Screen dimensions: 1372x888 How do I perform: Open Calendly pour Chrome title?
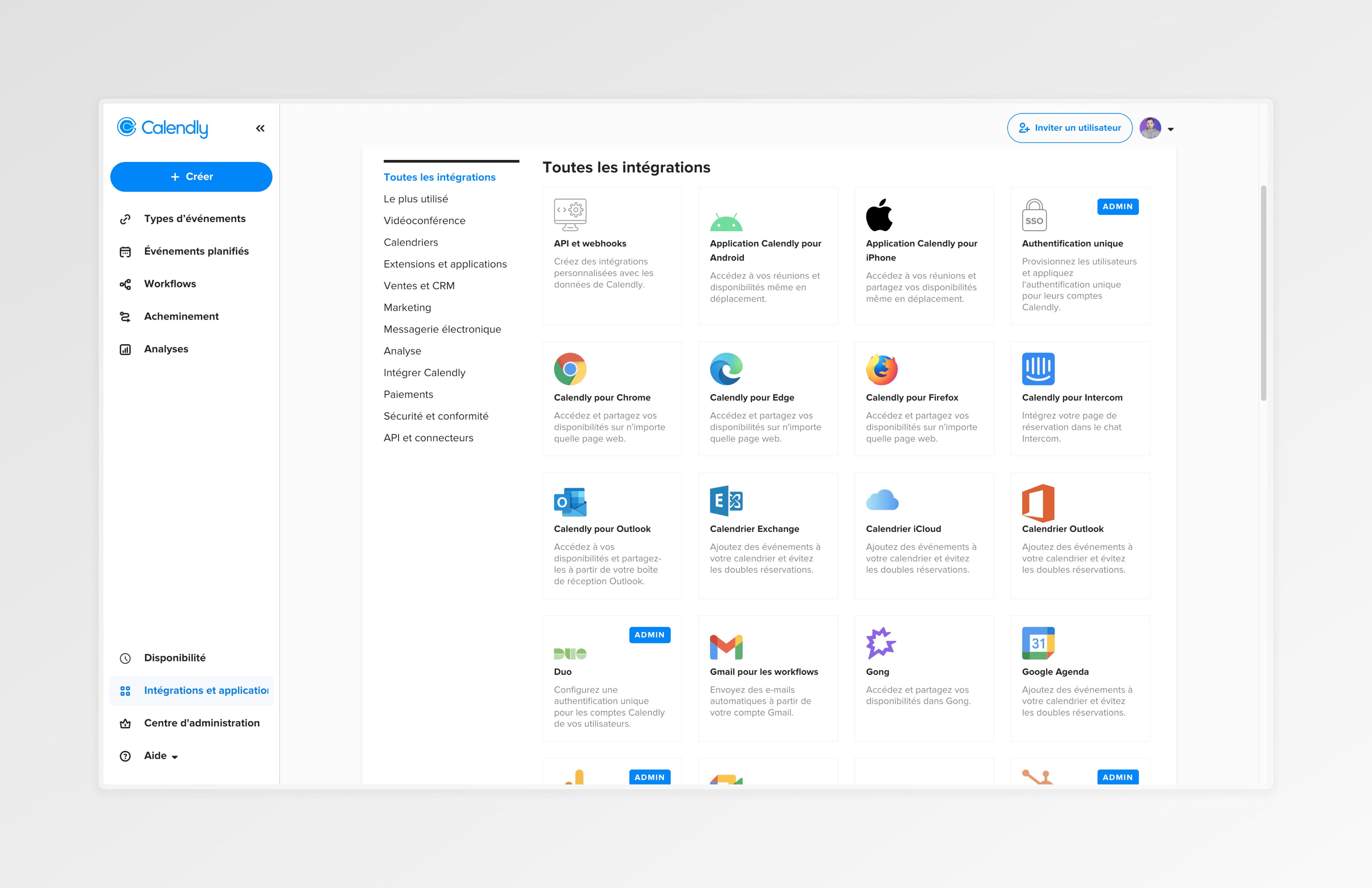[x=602, y=398]
